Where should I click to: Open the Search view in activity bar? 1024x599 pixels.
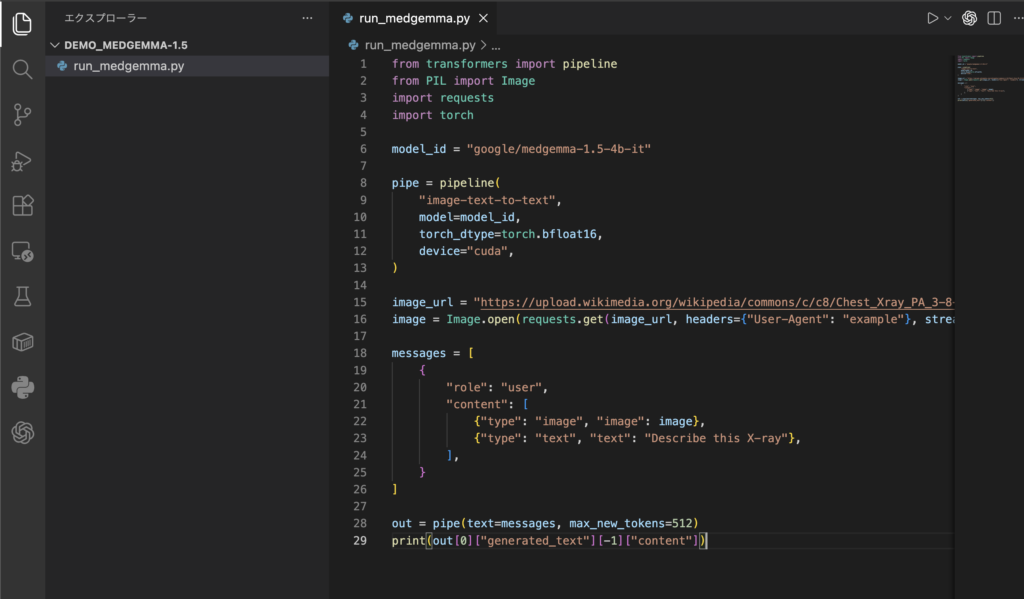pos(22,69)
